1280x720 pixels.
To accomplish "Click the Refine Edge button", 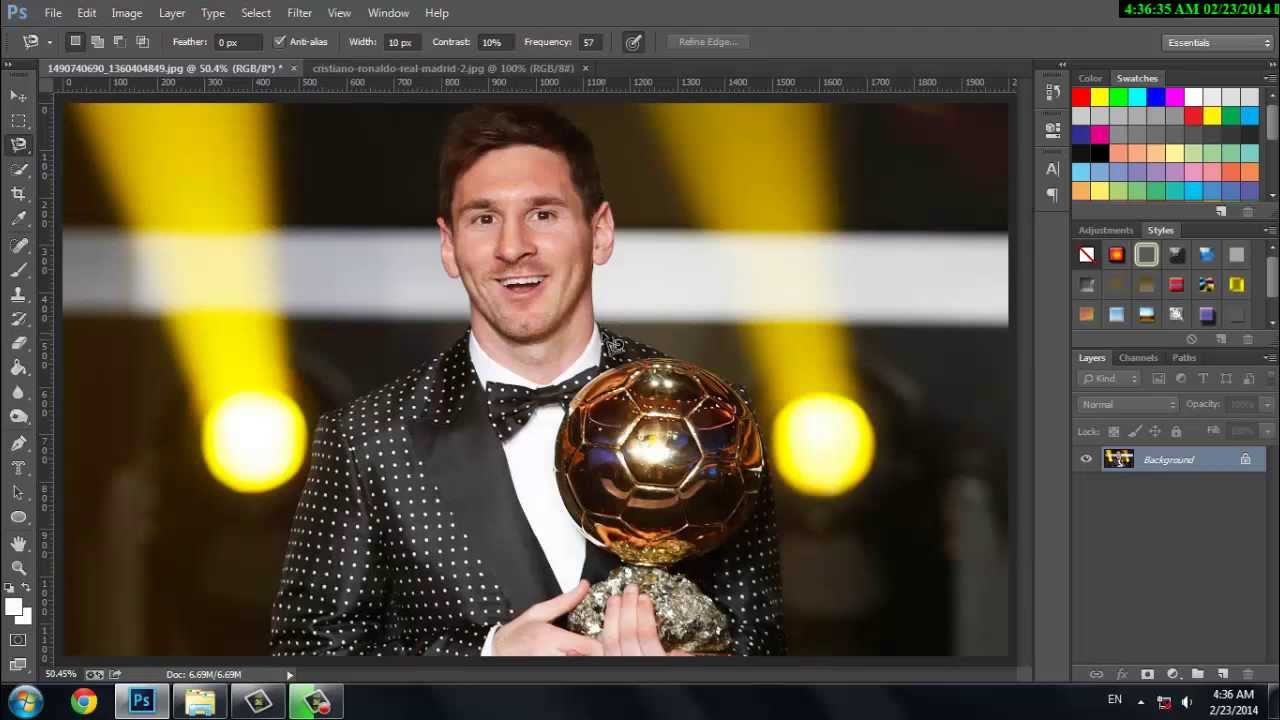I will coord(707,42).
